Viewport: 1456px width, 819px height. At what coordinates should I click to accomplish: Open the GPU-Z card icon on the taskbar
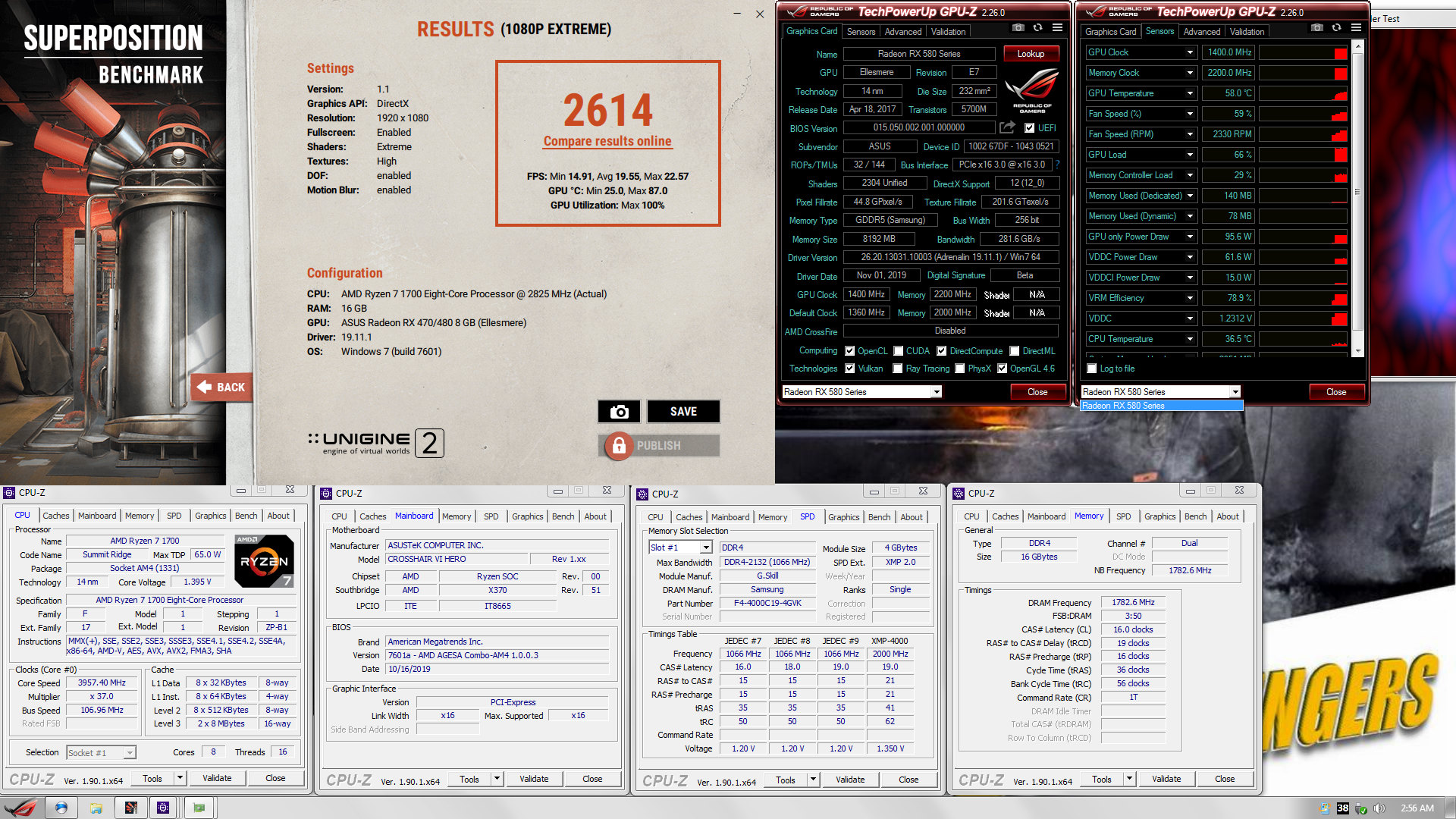coord(199,808)
